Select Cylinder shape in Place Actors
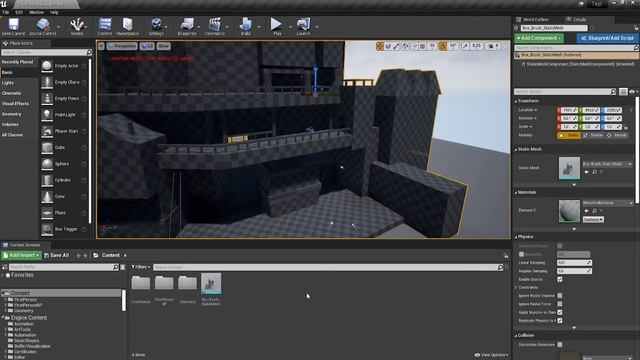Image resolution: width=640 pixels, height=360 pixels. click(64, 180)
